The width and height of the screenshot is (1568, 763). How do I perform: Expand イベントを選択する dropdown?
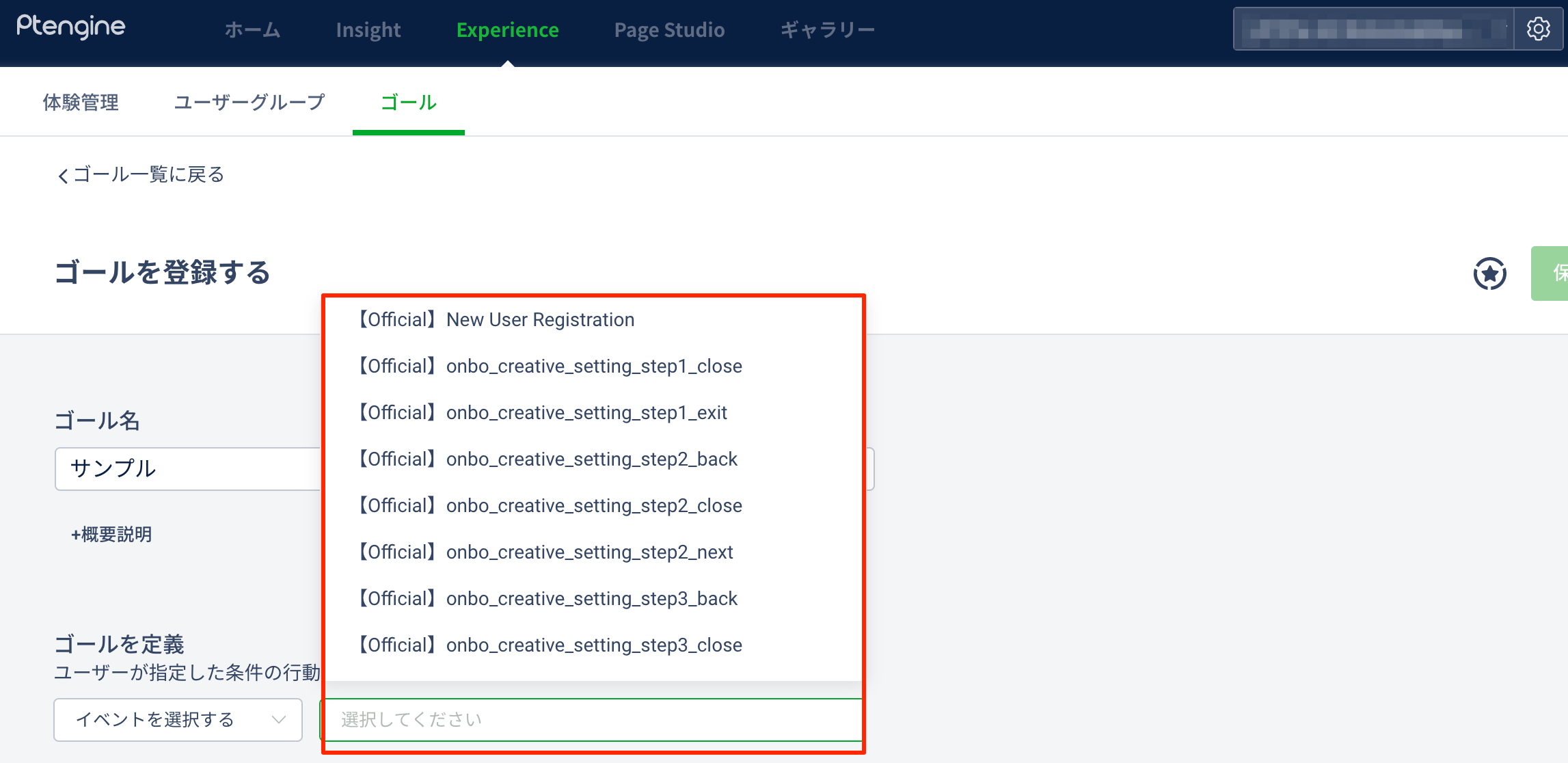178,719
